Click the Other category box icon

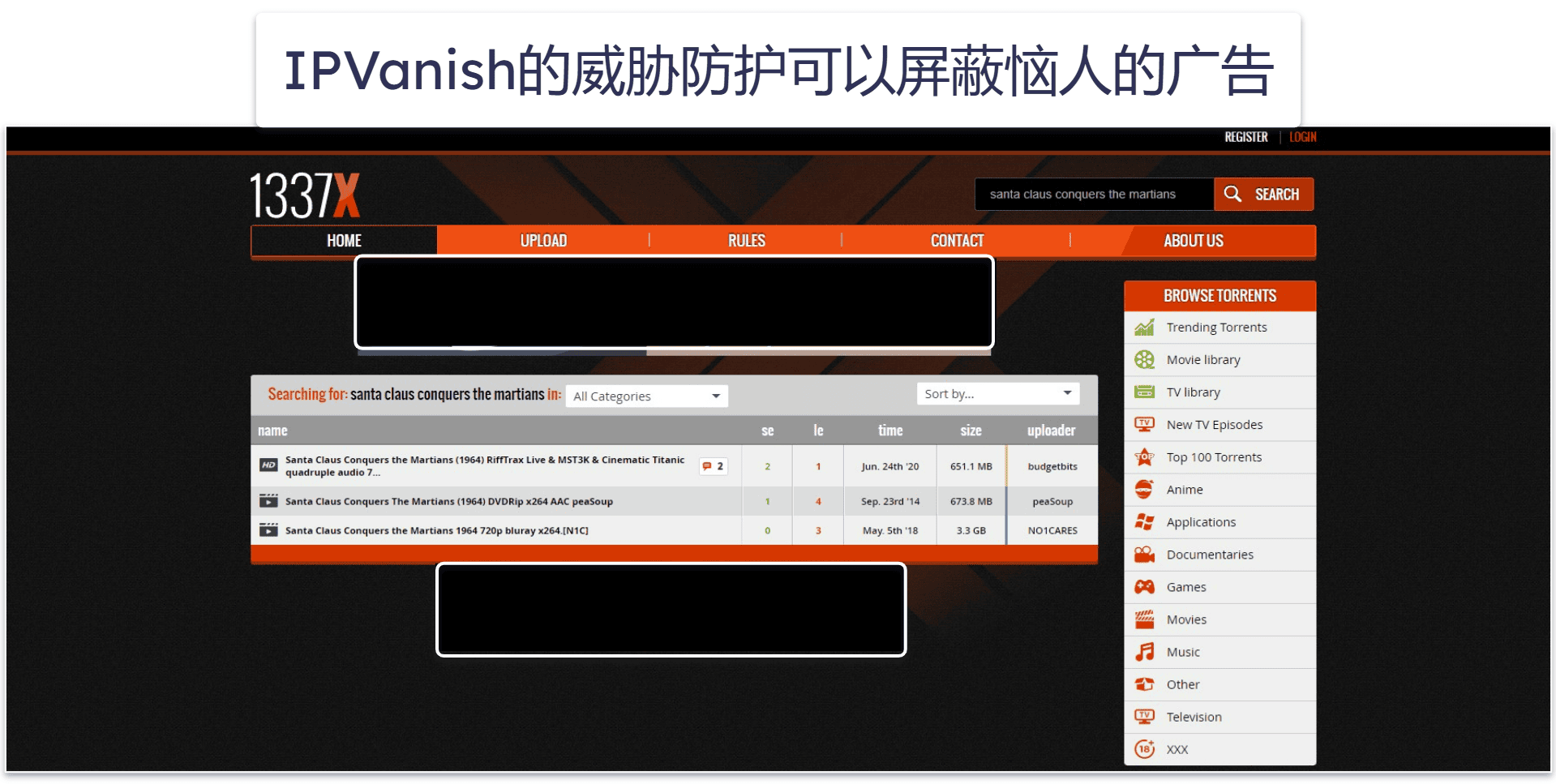click(1144, 684)
